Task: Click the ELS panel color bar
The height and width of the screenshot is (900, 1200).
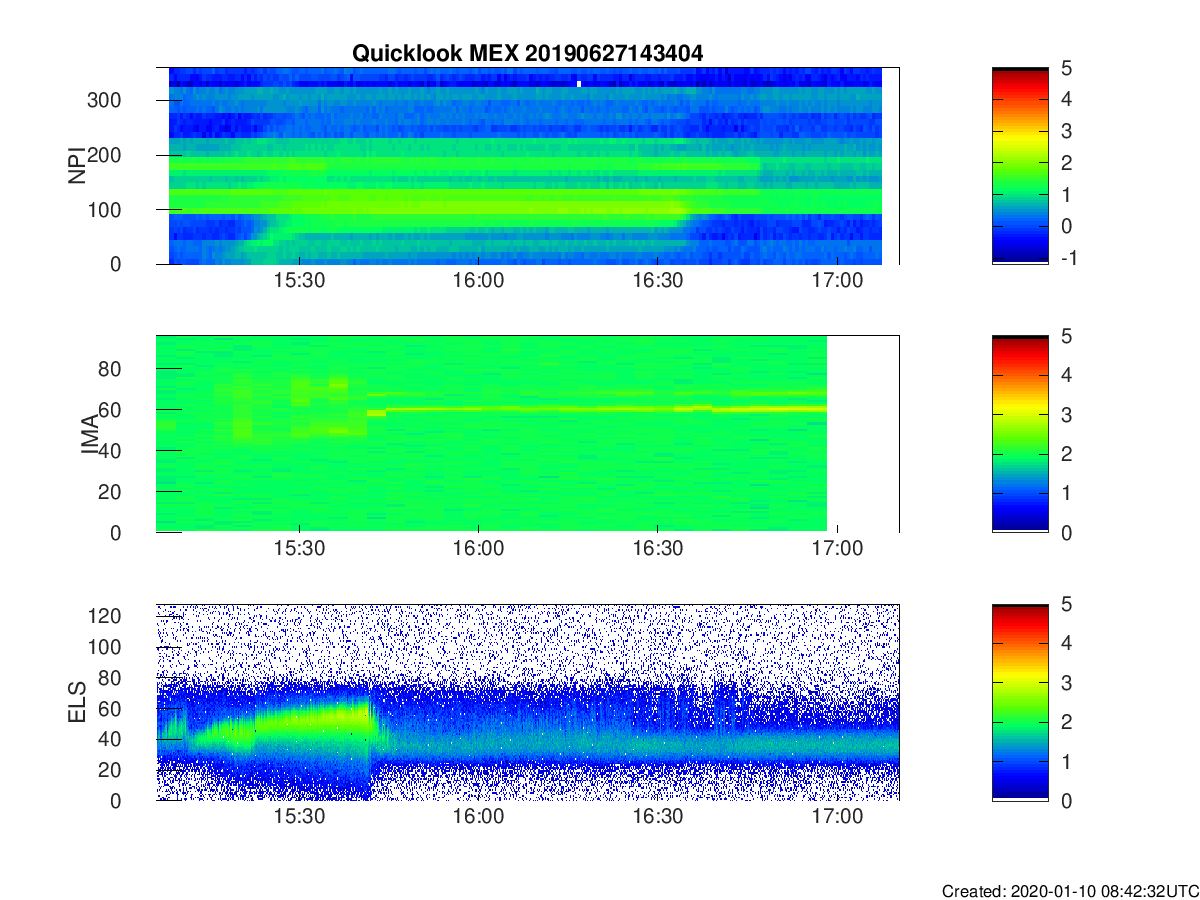Action: [x=1020, y=703]
